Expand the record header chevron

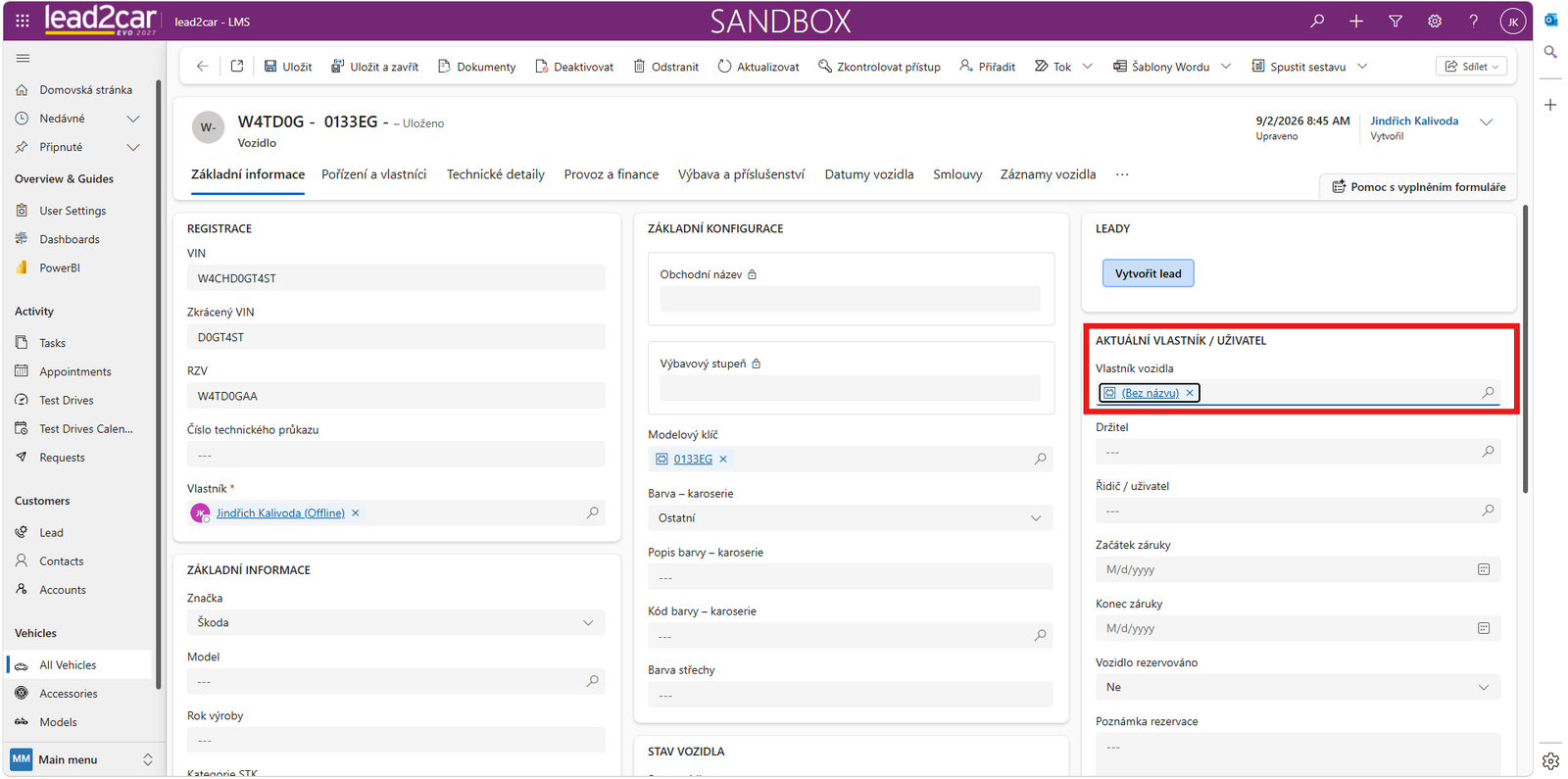tap(1487, 122)
